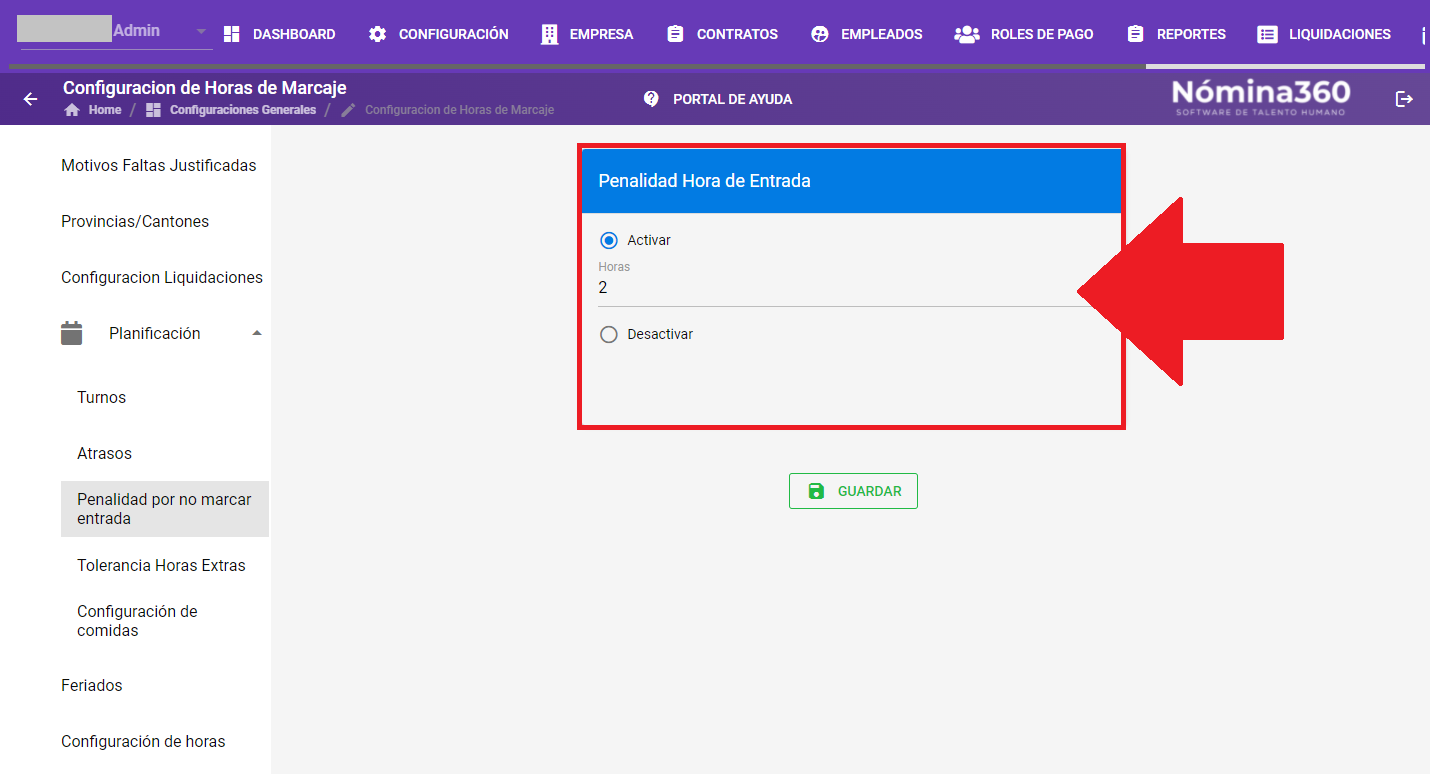Open the Admin account dropdown arrow
The height and width of the screenshot is (774, 1430).
[201, 32]
